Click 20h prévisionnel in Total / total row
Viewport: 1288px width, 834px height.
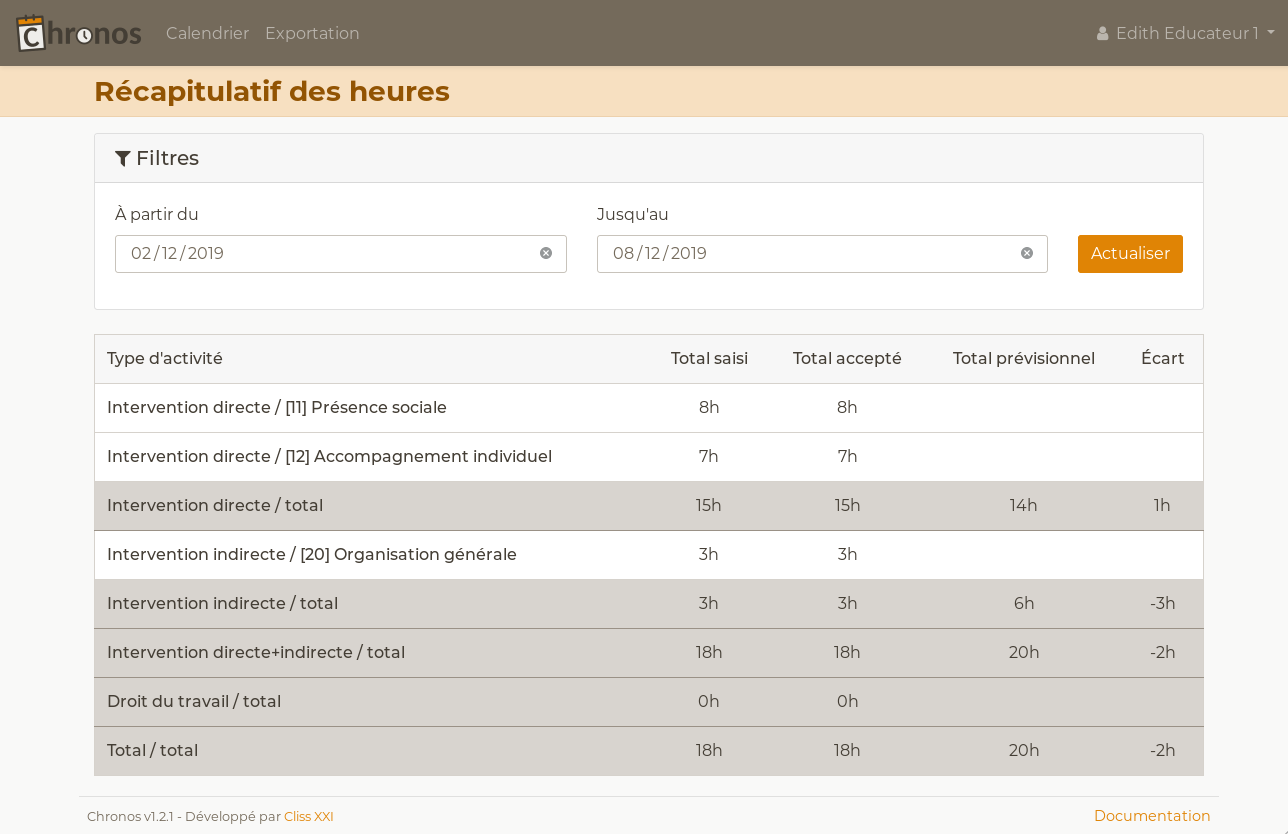1024,750
